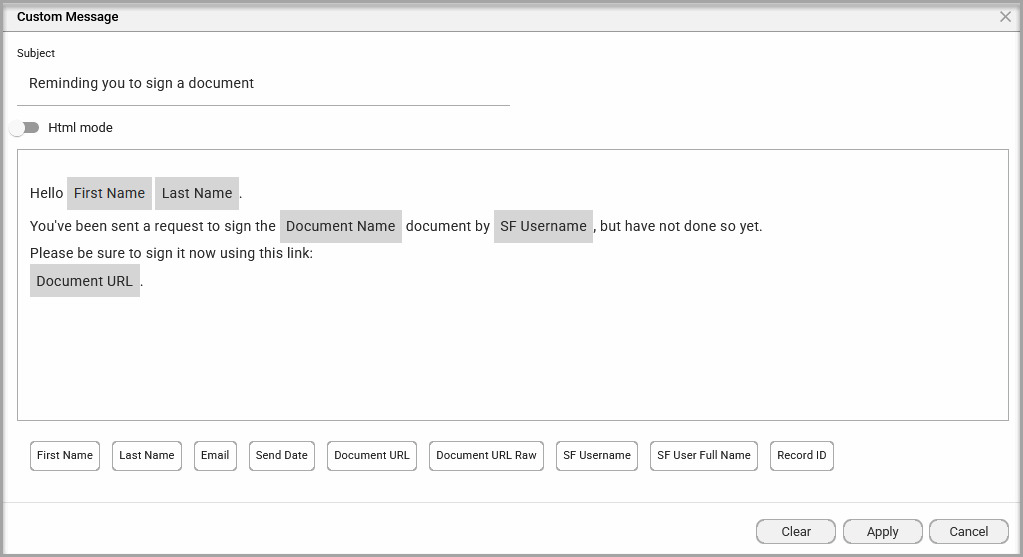This screenshot has width=1023, height=557.
Task: Insert the SF Username merge field button
Action: click(597, 455)
